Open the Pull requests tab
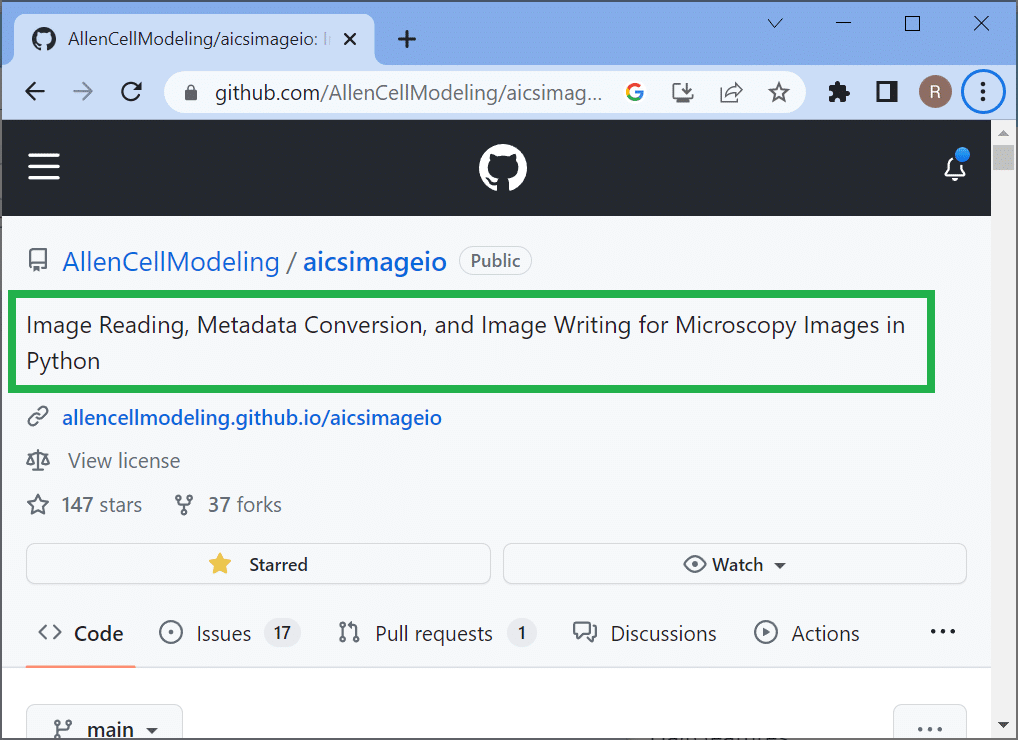Image resolution: width=1018 pixels, height=740 pixels. tap(436, 633)
